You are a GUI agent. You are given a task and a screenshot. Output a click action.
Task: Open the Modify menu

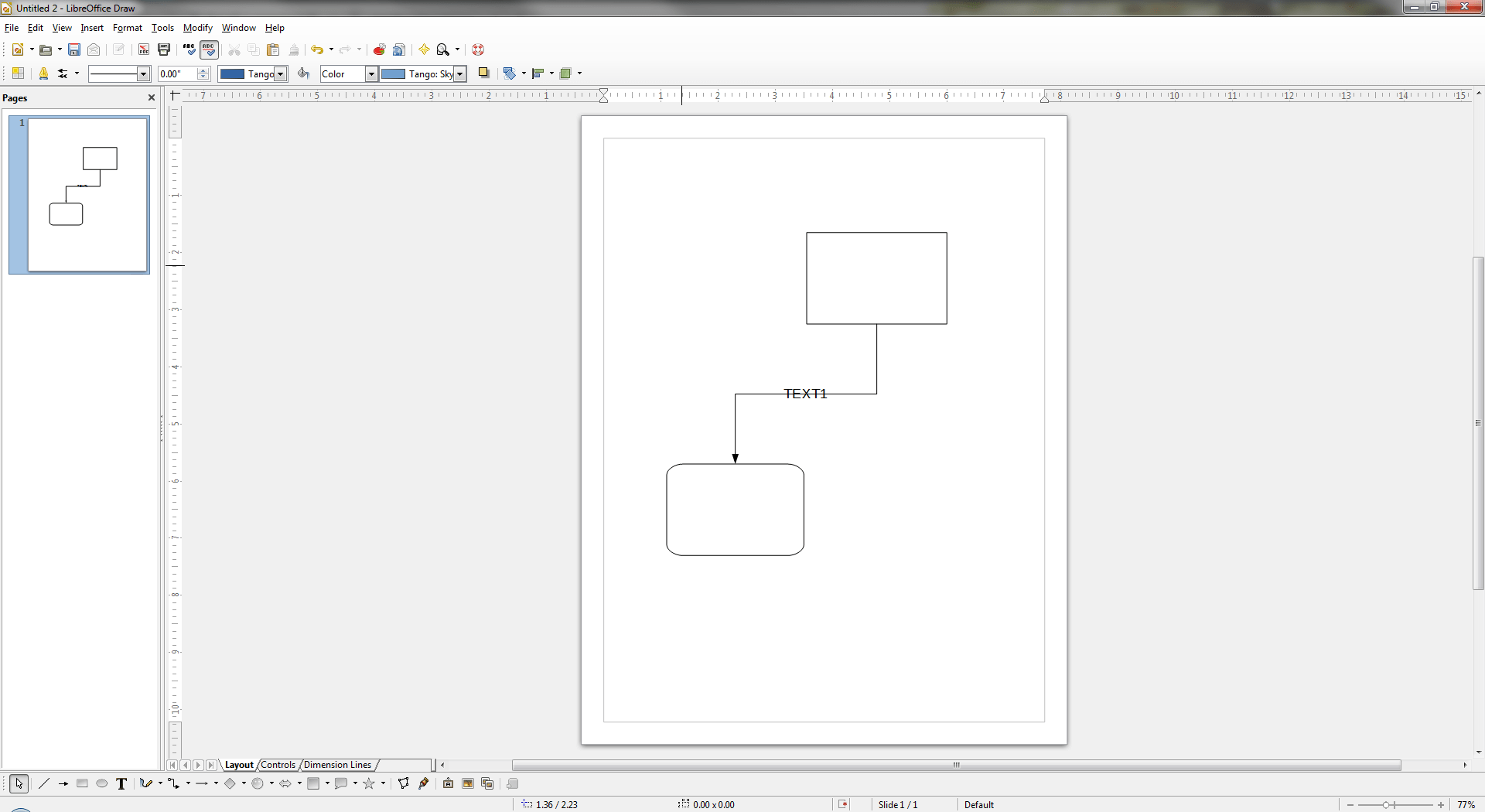198,28
